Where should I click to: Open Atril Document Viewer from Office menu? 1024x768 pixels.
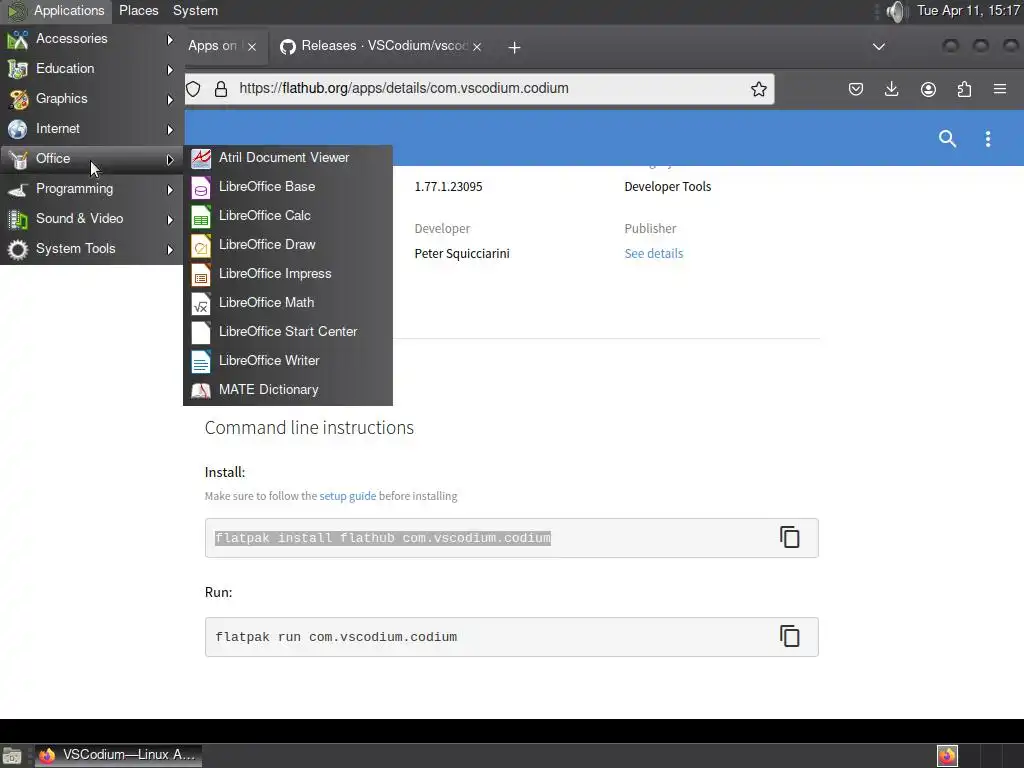pos(288,157)
